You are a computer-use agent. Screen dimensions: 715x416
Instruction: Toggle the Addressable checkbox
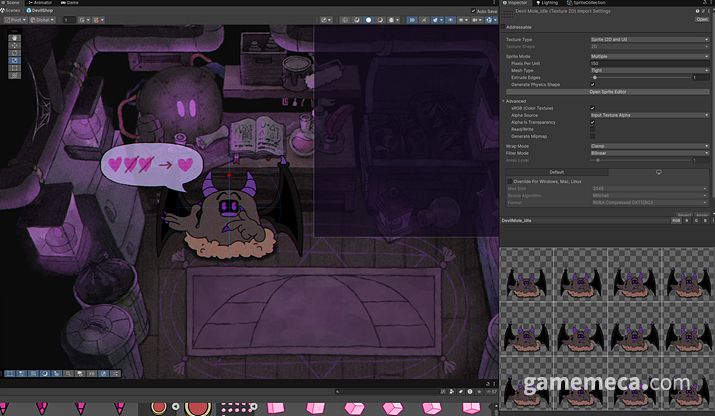tap(503, 27)
